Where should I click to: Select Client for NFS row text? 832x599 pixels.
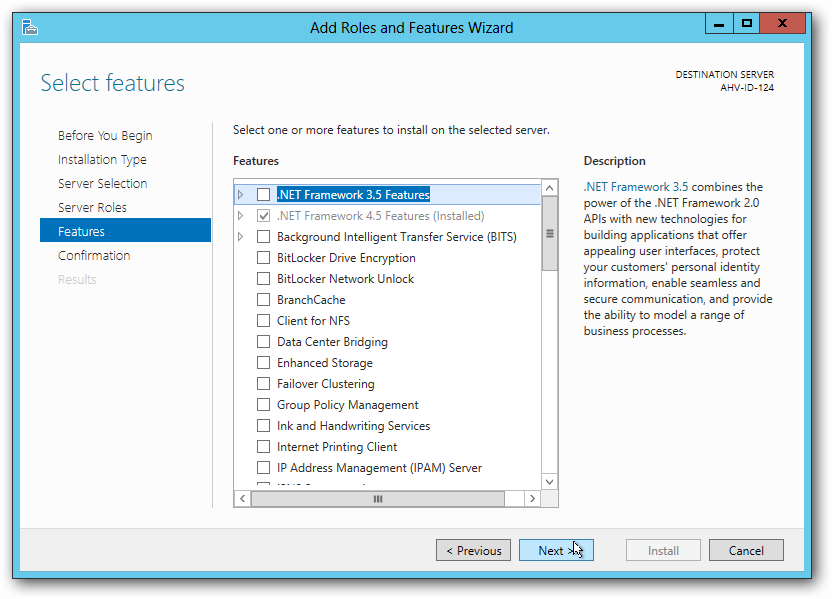pyautogui.click(x=313, y=320)
